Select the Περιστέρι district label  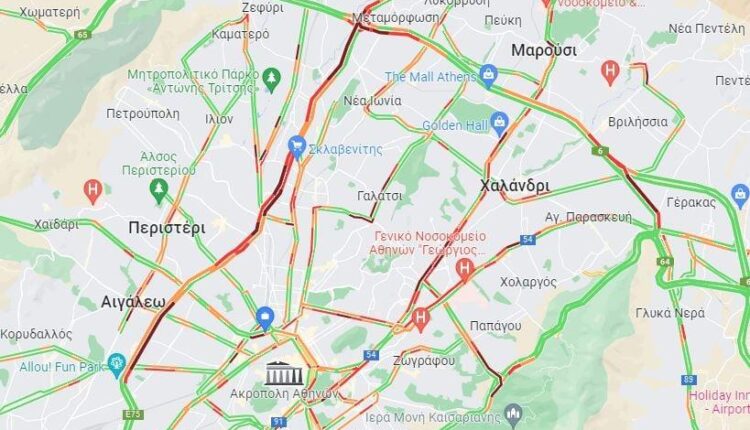pyautogui.click(x=167, y=228)
